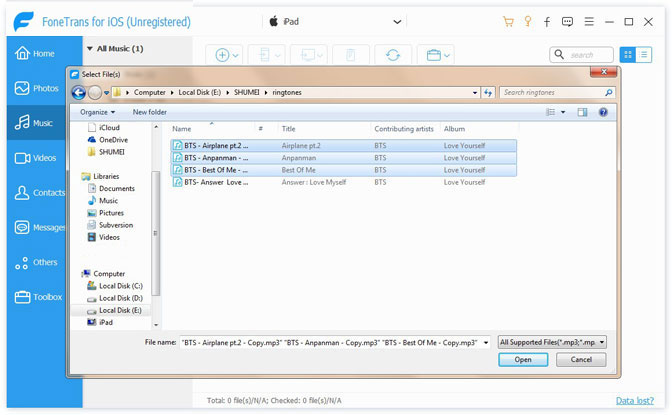Select the Music library in navigation pane
The height and width of the screenshot is (415, 672).
(x=102, y=200)
